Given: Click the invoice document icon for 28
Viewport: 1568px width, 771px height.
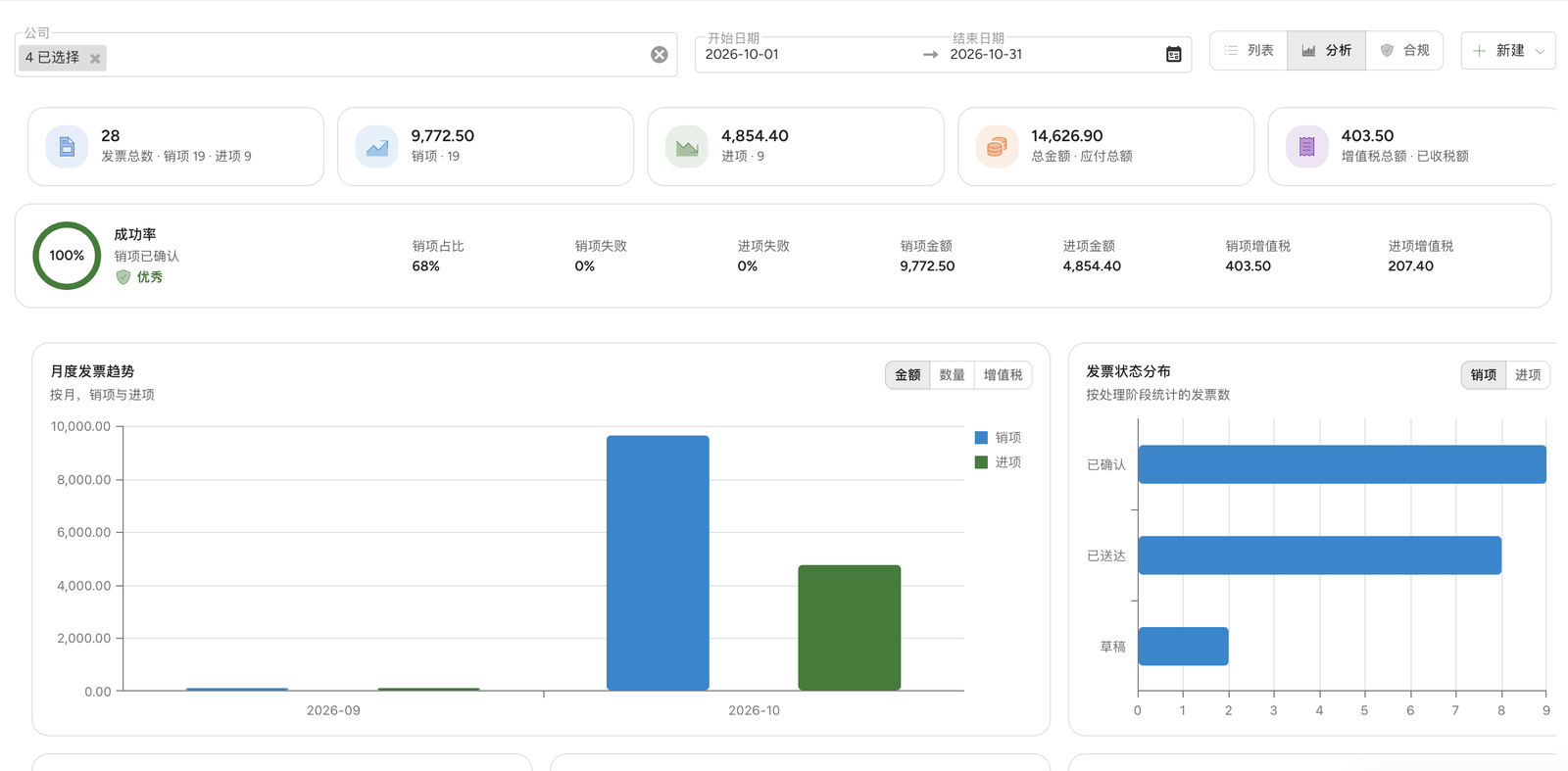Looking at the screenshot, I should [x=67, y=147].
